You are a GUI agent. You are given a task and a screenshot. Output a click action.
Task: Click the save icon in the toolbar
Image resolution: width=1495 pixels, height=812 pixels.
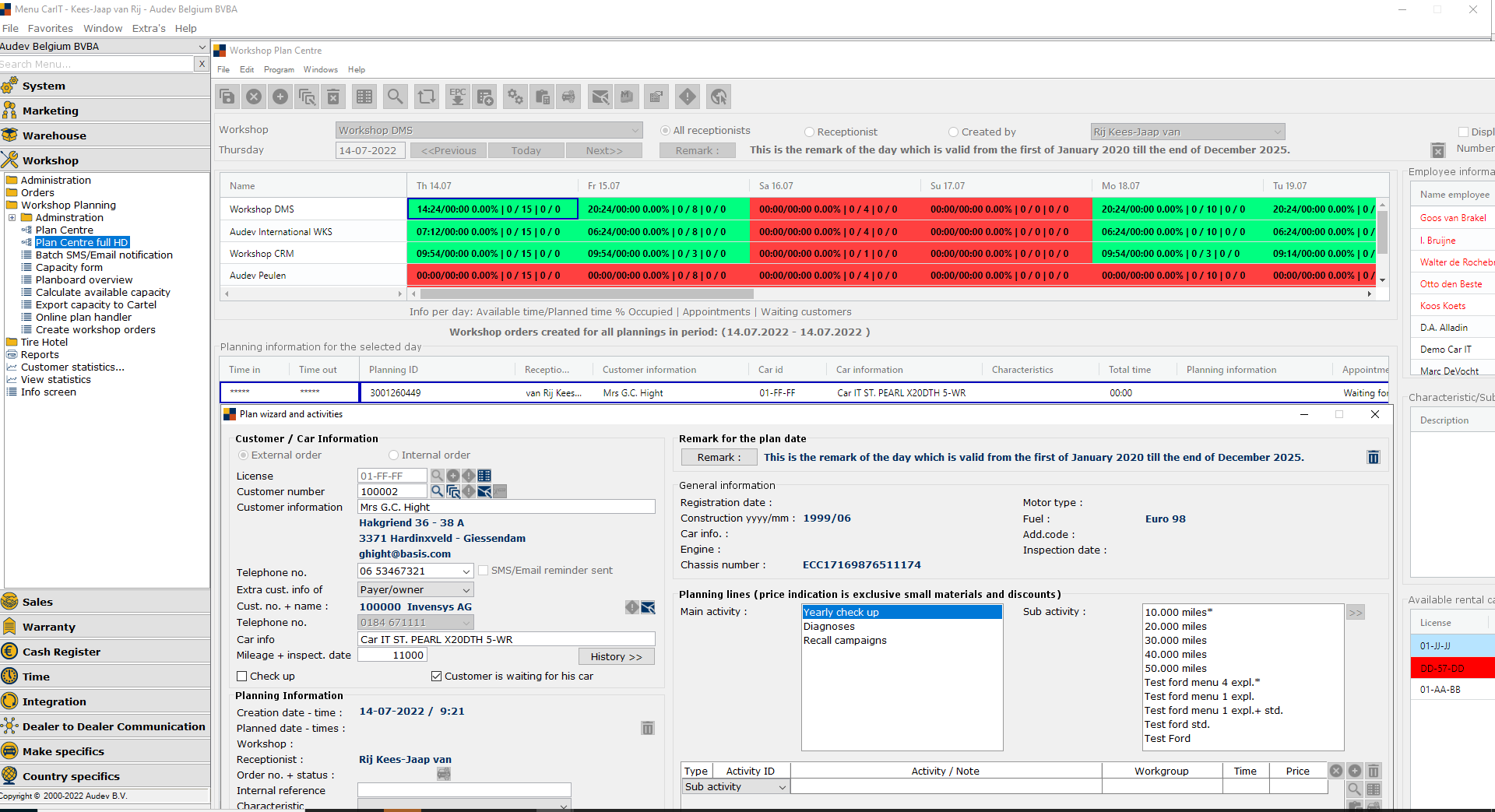point(227,97)
